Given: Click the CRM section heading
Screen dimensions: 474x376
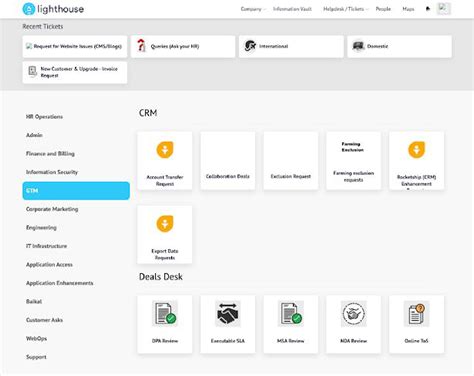Looking at the screenshot, I should [148, 113].
